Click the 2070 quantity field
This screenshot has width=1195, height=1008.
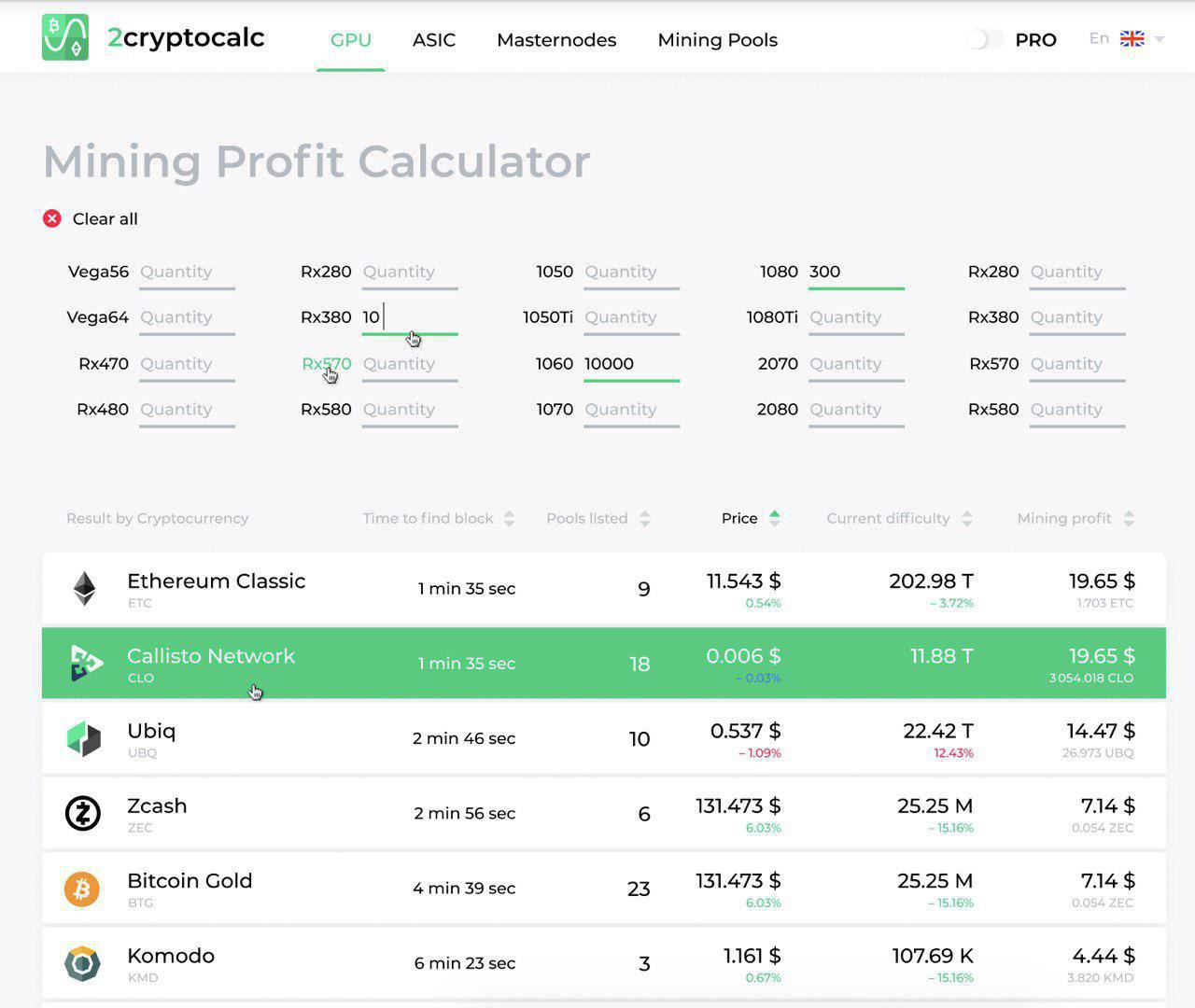click(x=856, y=365)
